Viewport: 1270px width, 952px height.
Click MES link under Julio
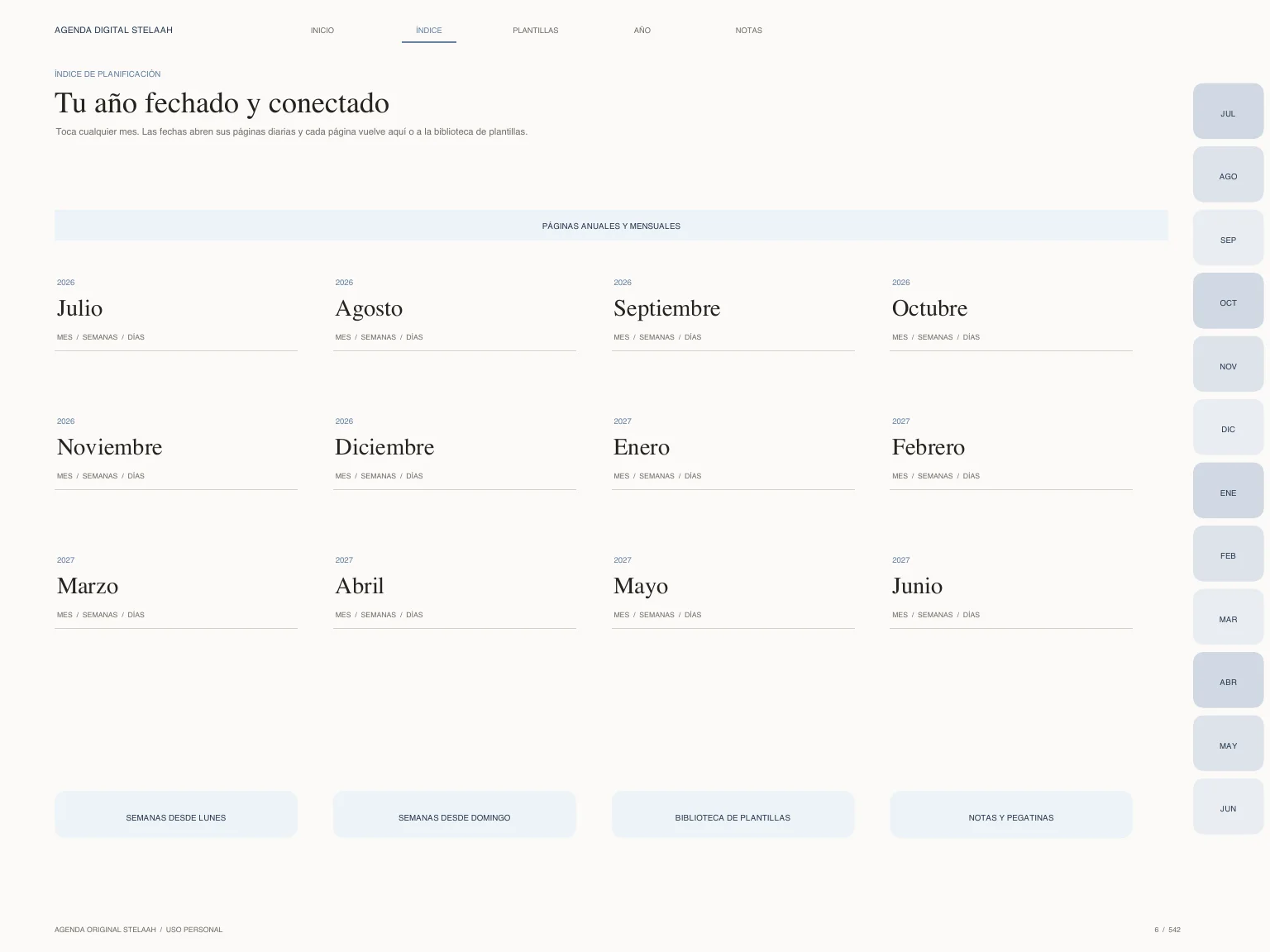click(64, 337)
